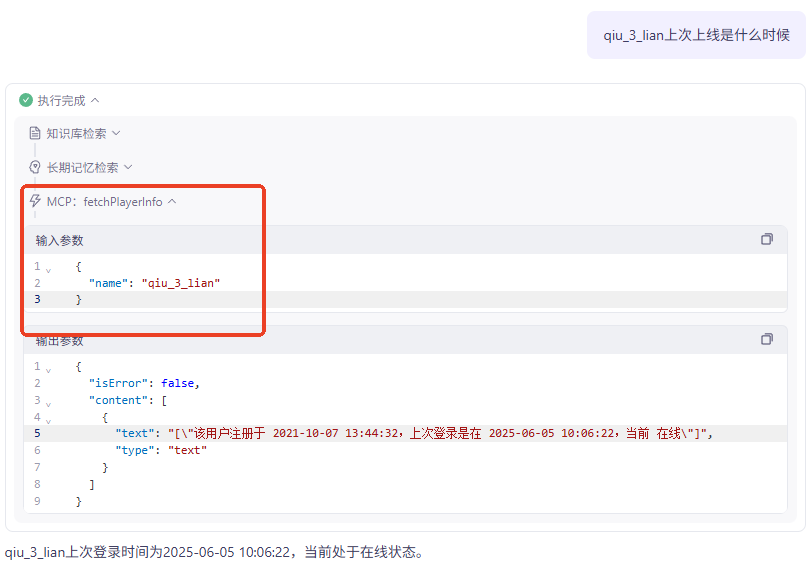Expand the 知识库检索 step chevron

[116, 133]
